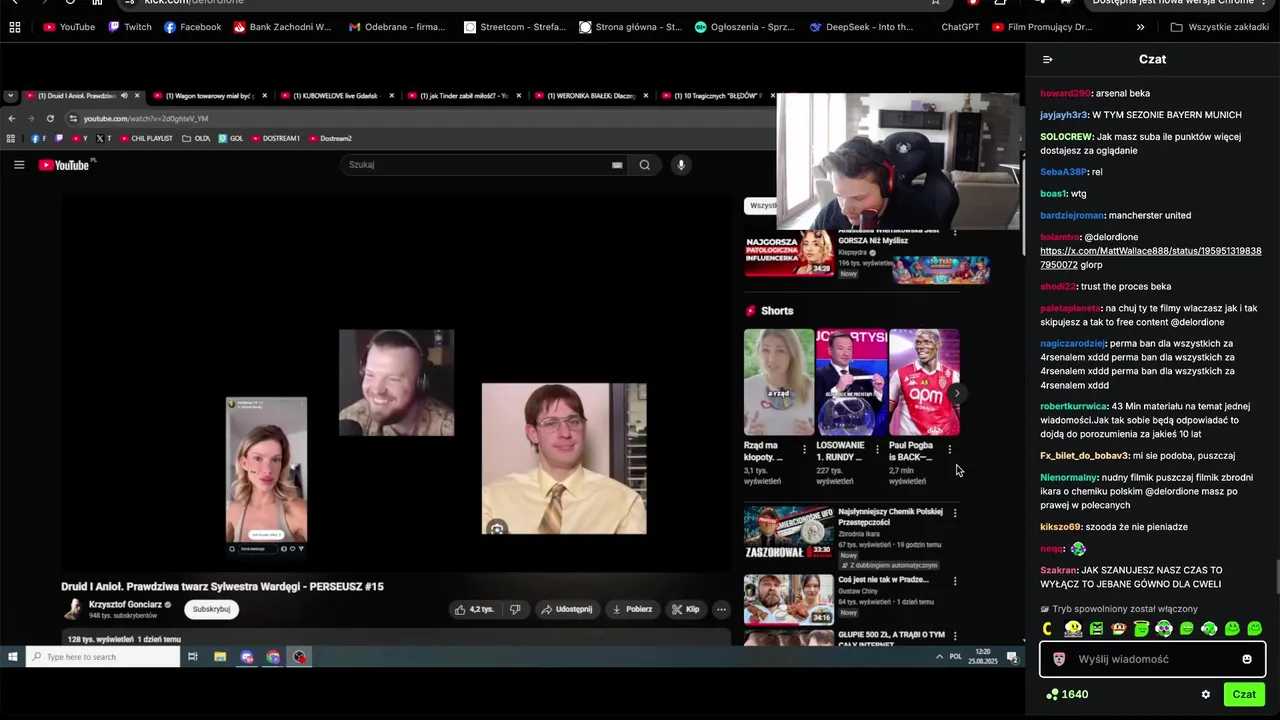Open options menu for LOSOWANIE short

[877, 449]
